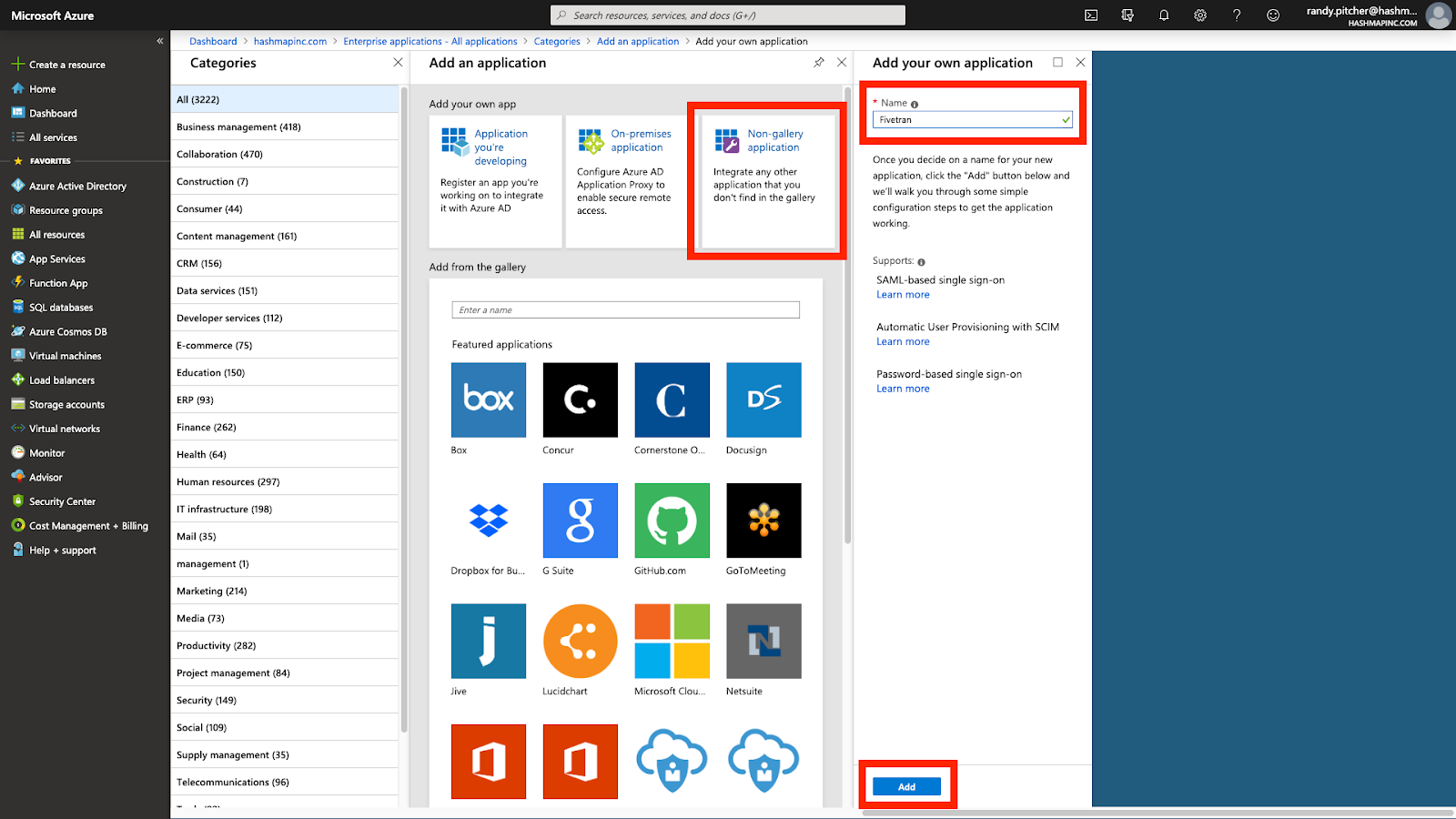Viewport: 1456px width, 819px height.
Task: Select Create a resource in sidebar
Action: click(67, 65)
